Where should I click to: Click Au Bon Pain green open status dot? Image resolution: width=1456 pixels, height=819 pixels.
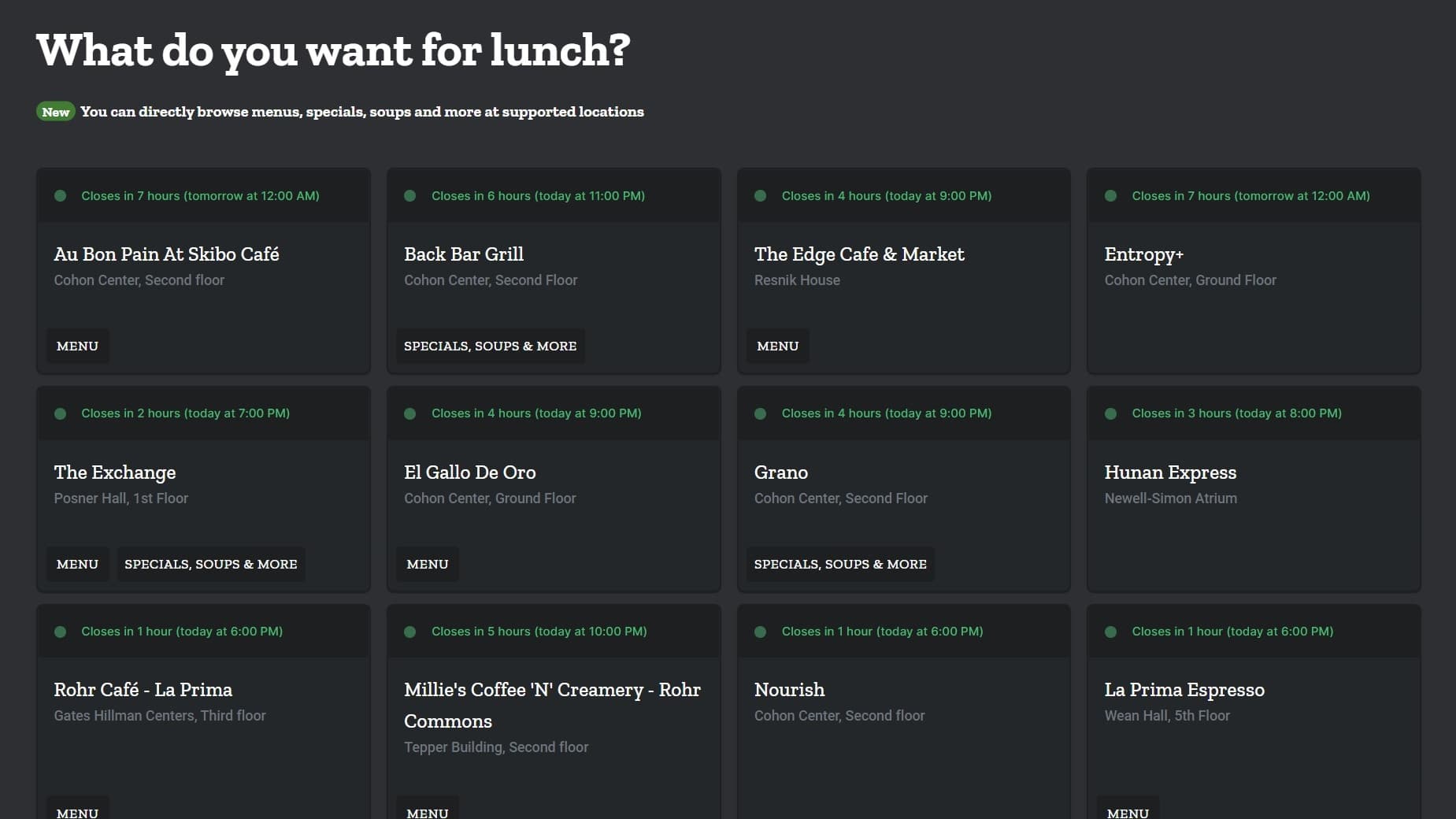pos(60,196)
